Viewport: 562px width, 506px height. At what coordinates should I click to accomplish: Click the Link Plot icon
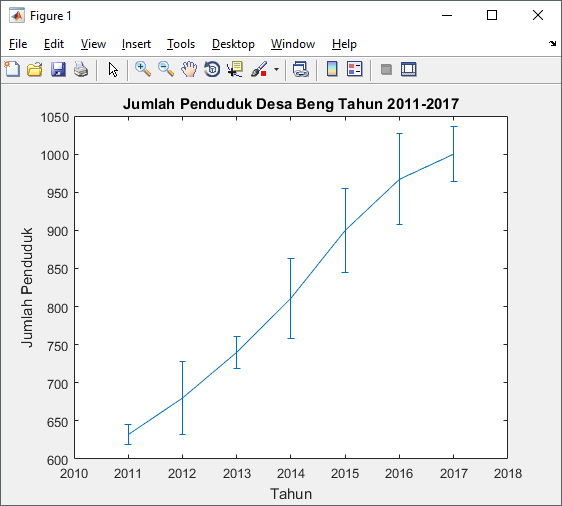point(301,69)
